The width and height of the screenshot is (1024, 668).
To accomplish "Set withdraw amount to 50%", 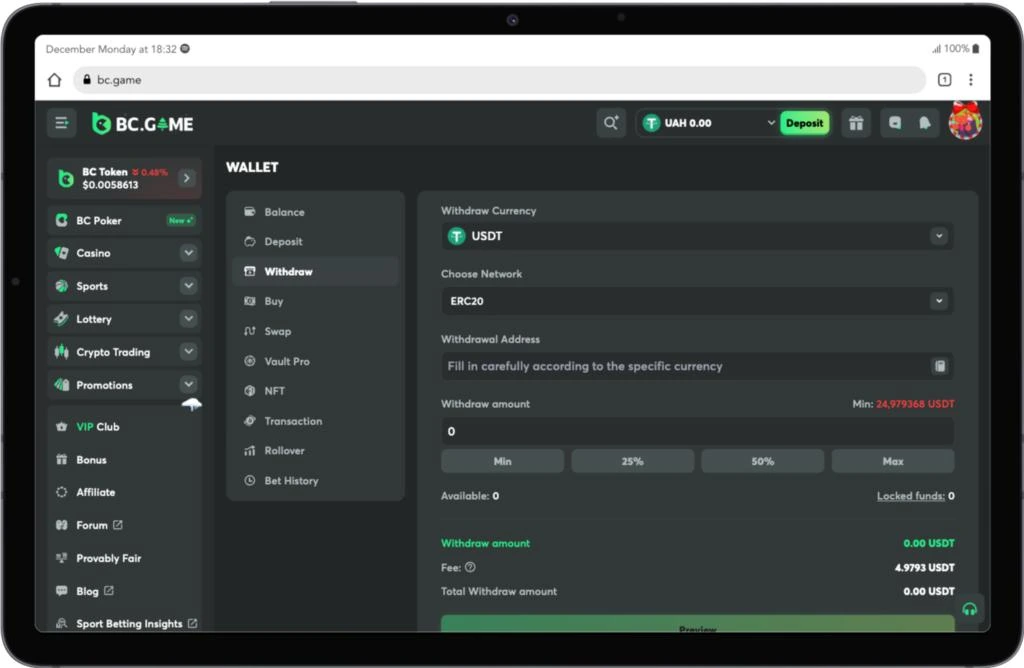I will pos(762,461).
